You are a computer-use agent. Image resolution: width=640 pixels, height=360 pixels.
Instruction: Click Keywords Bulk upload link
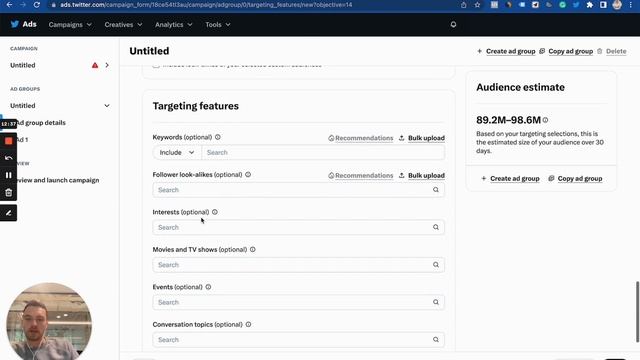(422, 138)
